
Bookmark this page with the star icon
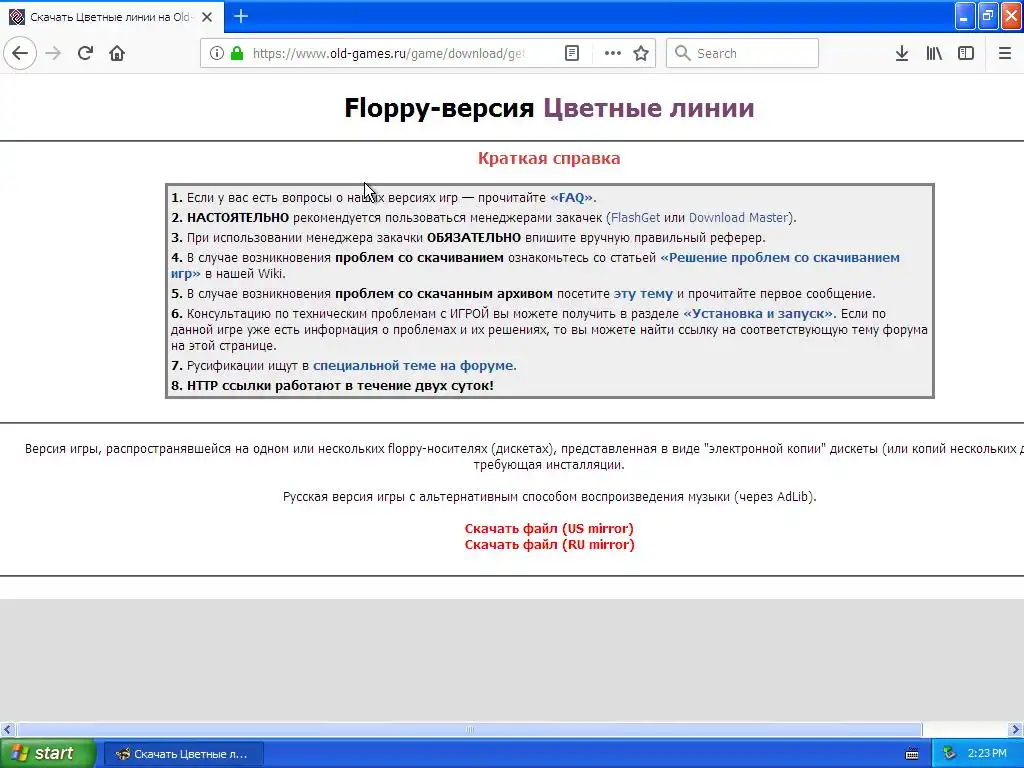pyautogui.click(x=641, y=53)
